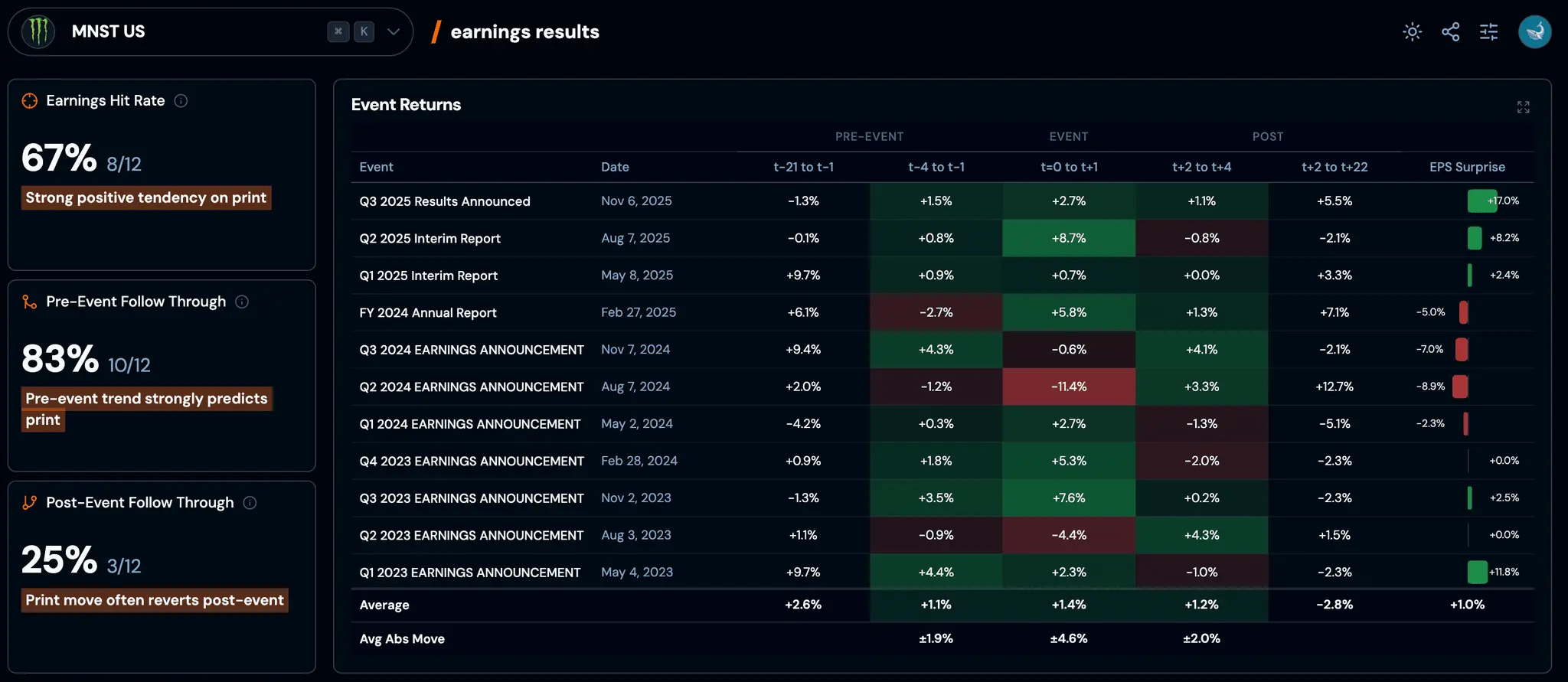This screenshot has height=682, width=1568.
Task: Click the +11.8% EPS surprise green bar
Action: pyautogui.click(x=1478, y=572)
